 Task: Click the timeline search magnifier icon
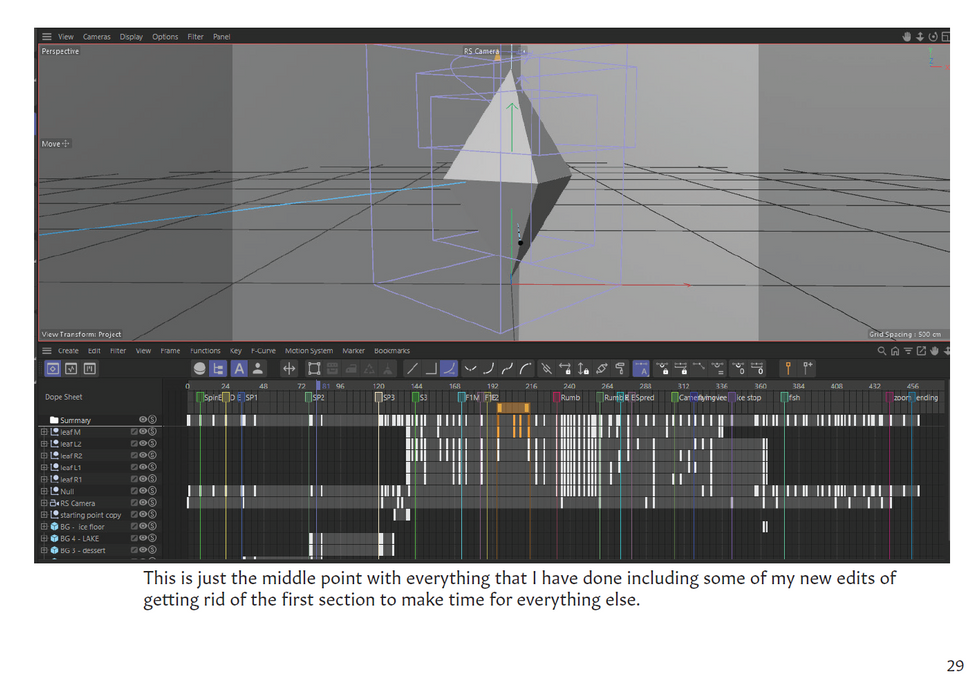pyautogui.click(x=882, y=351)
